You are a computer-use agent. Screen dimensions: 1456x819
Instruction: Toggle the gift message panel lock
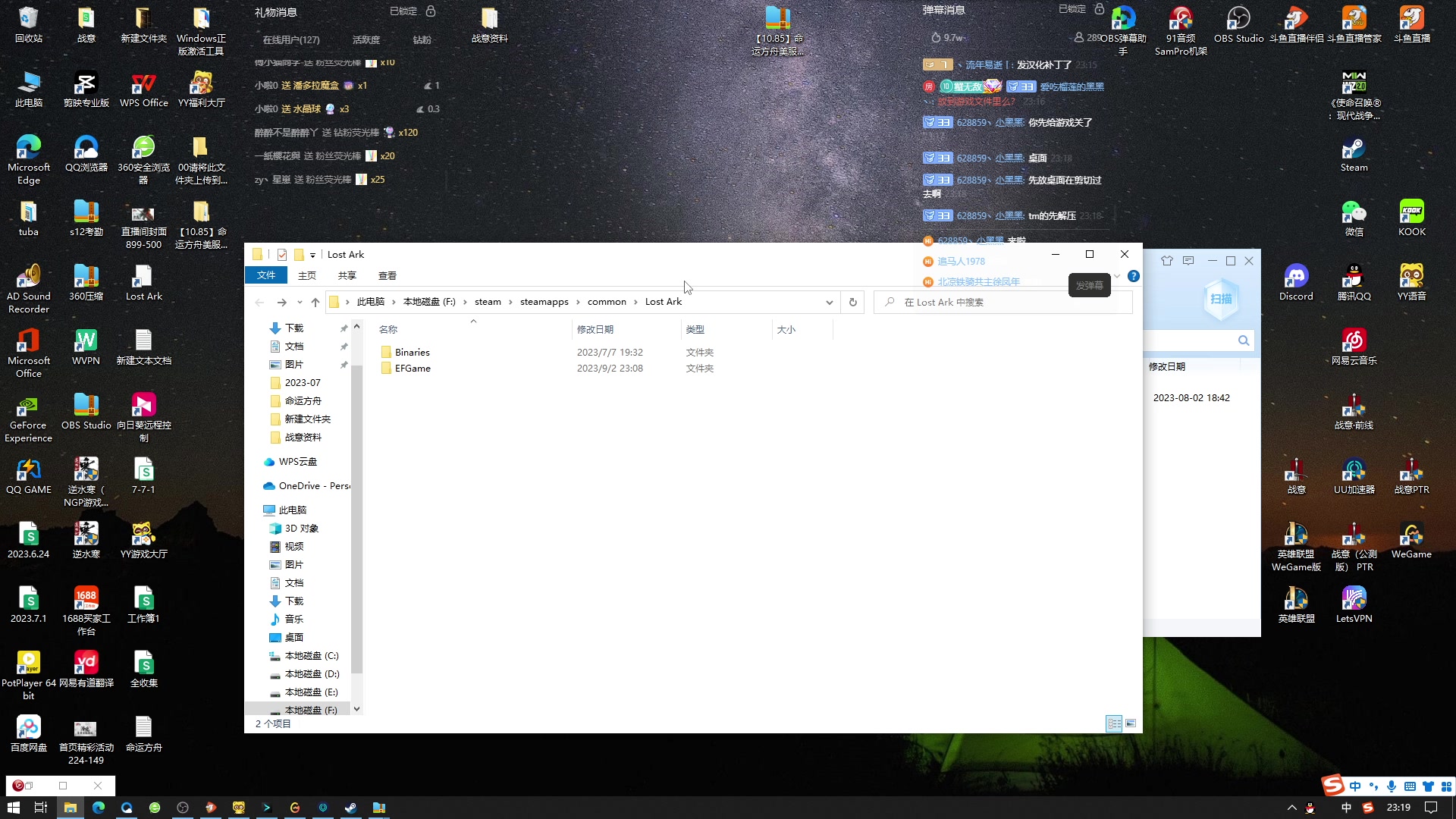point(431,11)
